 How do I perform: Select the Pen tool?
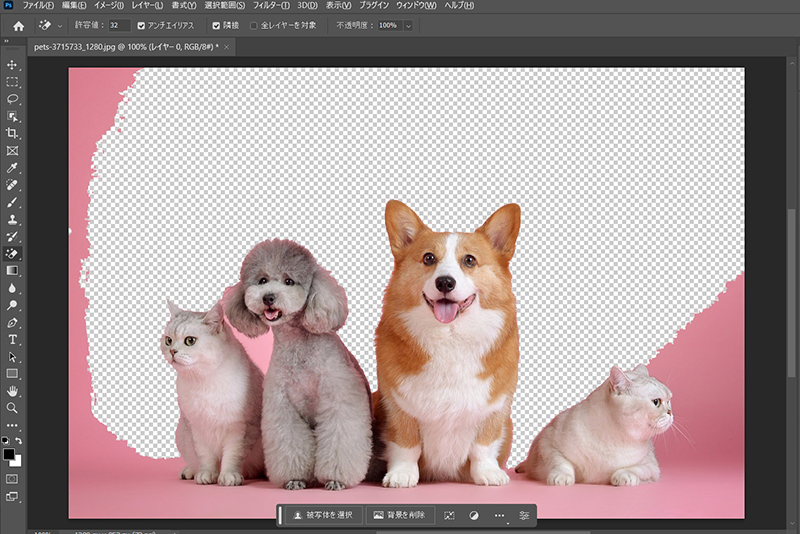pos(12,323)
